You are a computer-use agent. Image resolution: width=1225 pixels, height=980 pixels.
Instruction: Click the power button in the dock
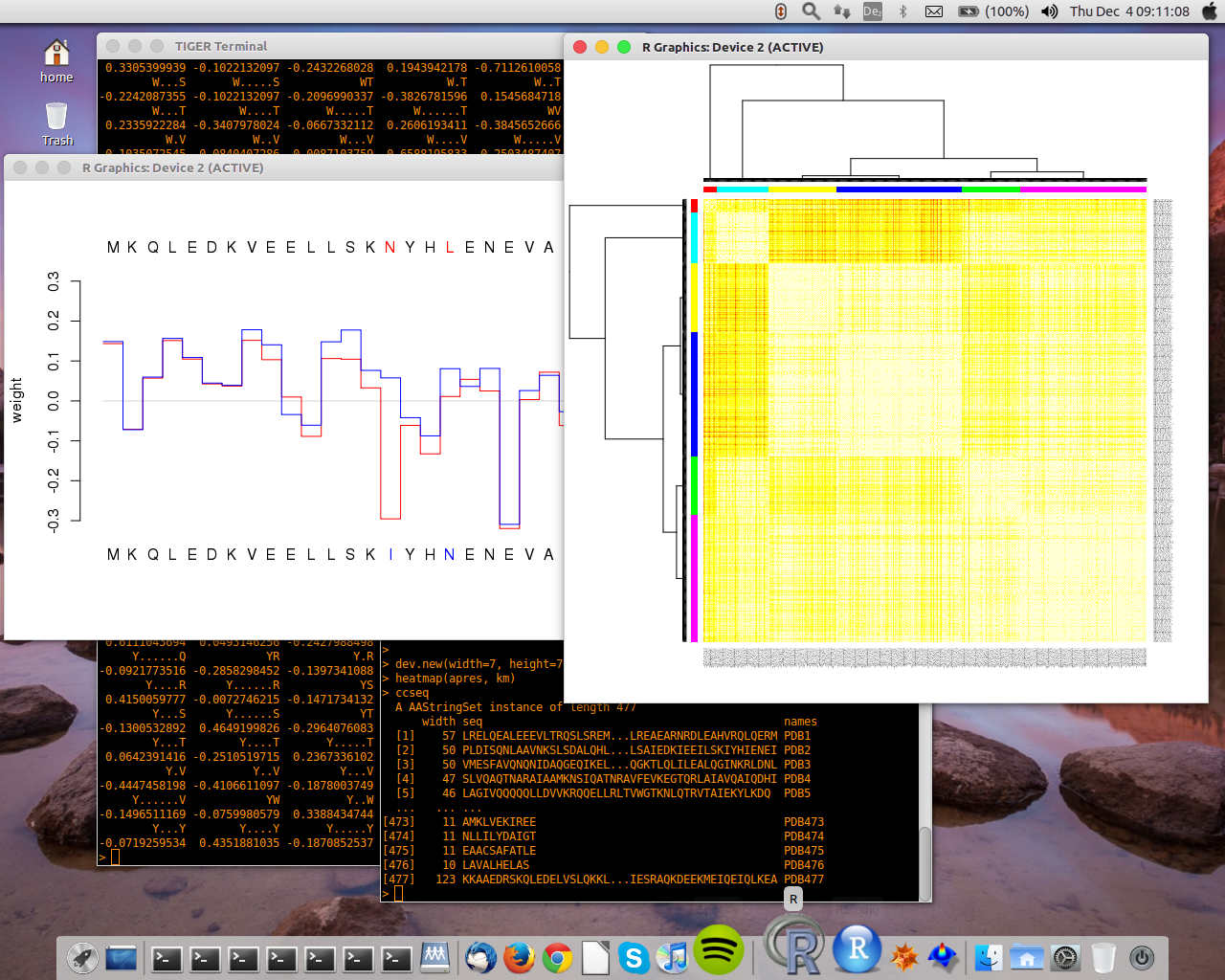point(1141,957)
